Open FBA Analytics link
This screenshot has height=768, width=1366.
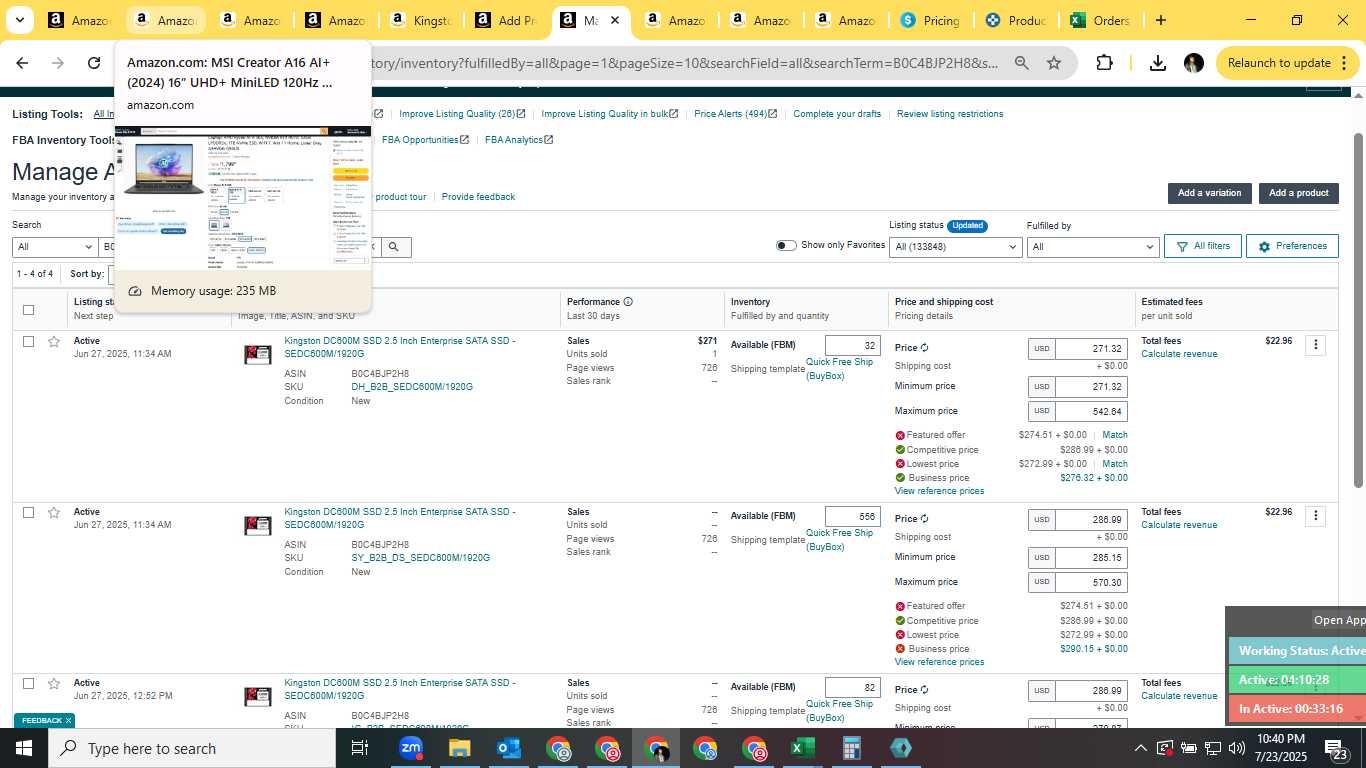click(x=519, y=140)
